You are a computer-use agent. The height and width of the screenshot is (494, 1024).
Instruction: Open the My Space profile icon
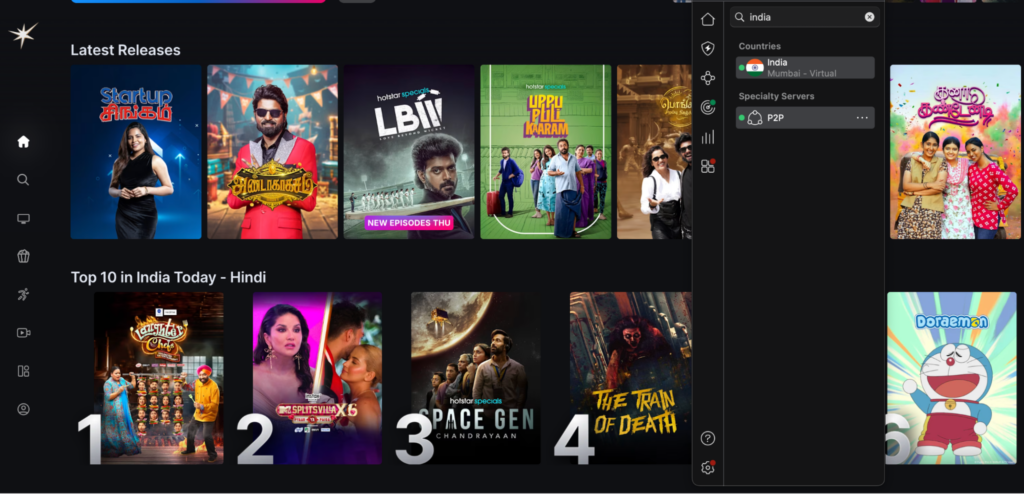pyautogui.click(x=24, y=410)
